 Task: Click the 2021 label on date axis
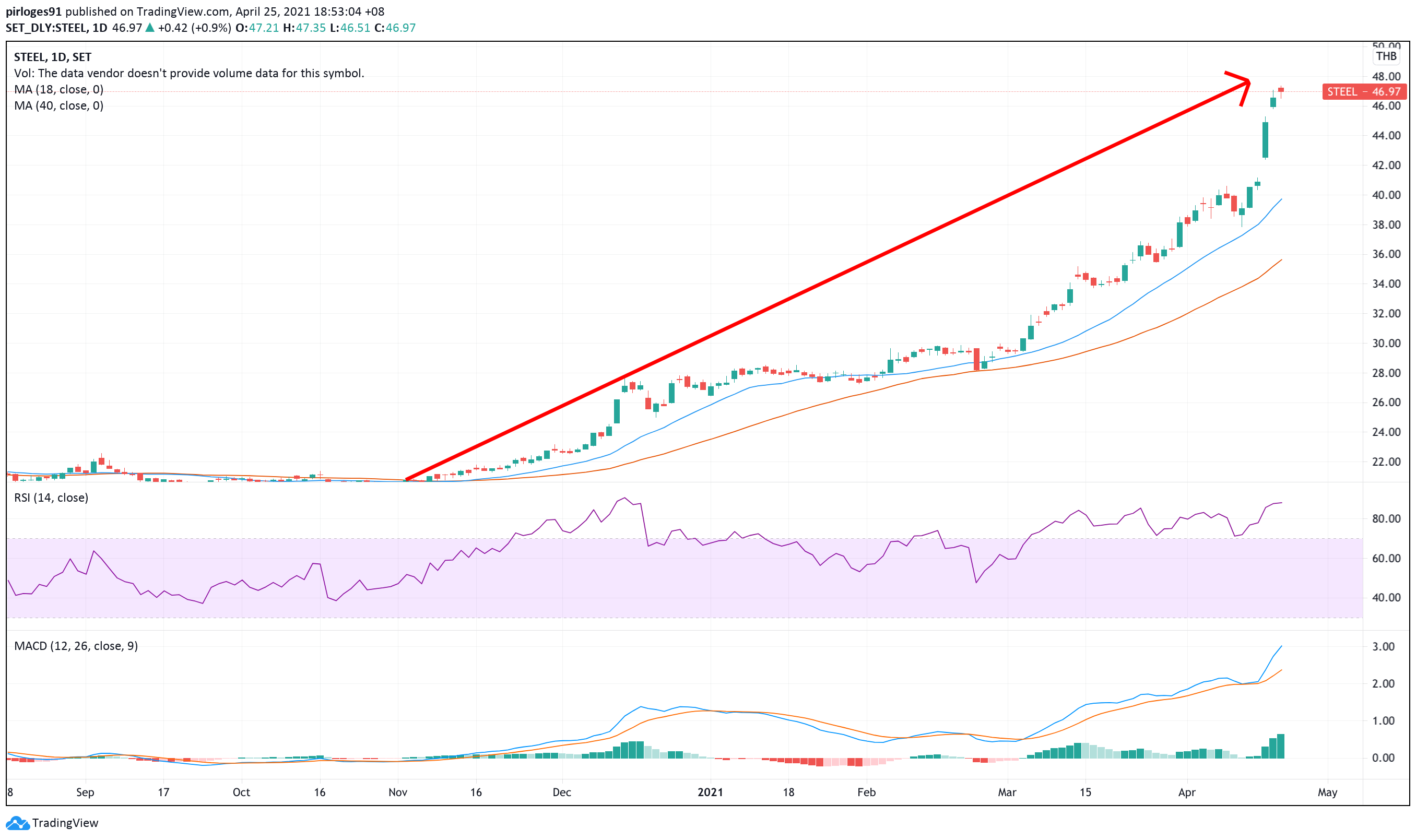click(710, 792)
